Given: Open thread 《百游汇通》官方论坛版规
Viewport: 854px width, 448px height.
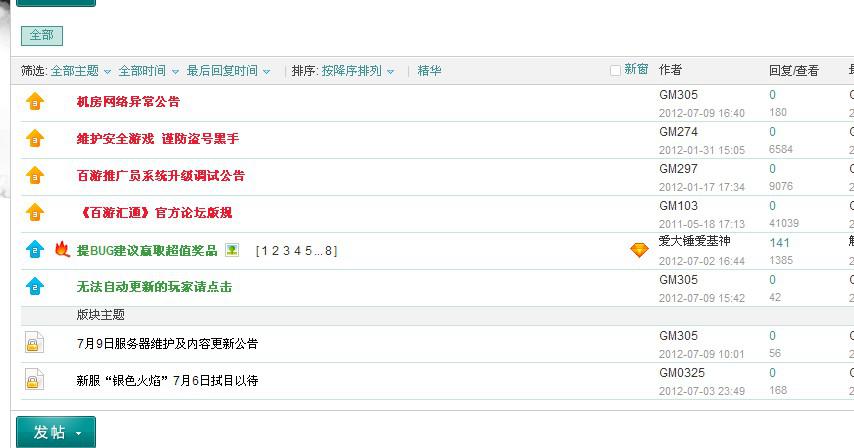Looking at the screenshot, I should pyautogui.click(x=155, y=212).
